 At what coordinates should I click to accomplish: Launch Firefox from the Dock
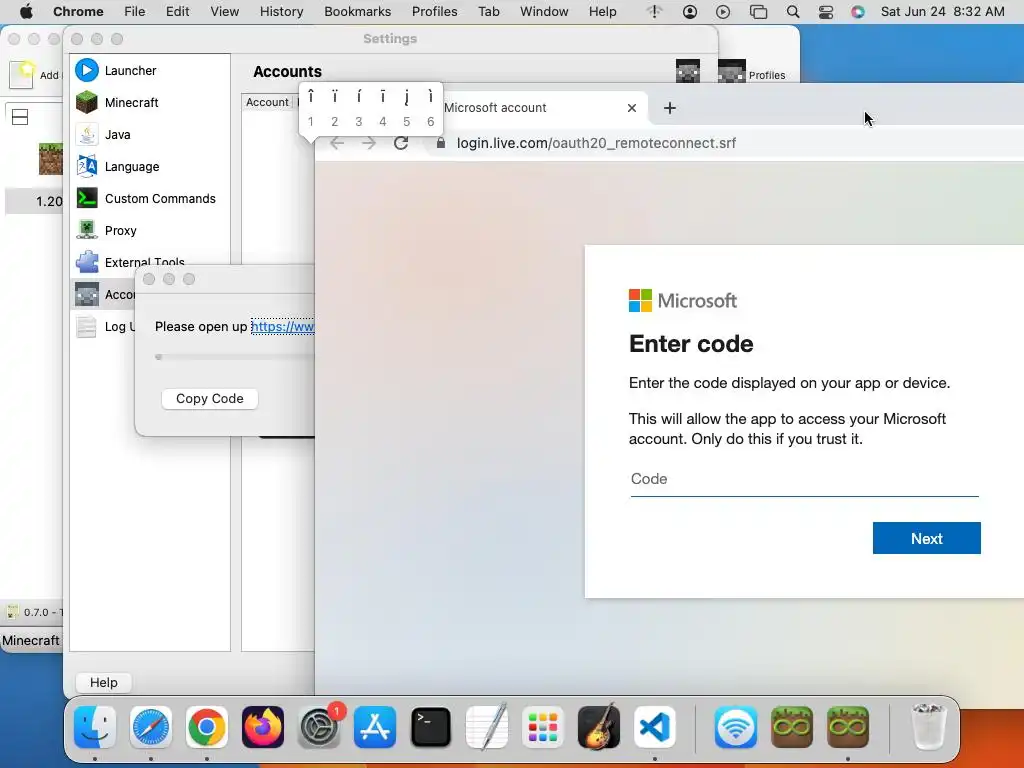263,727
